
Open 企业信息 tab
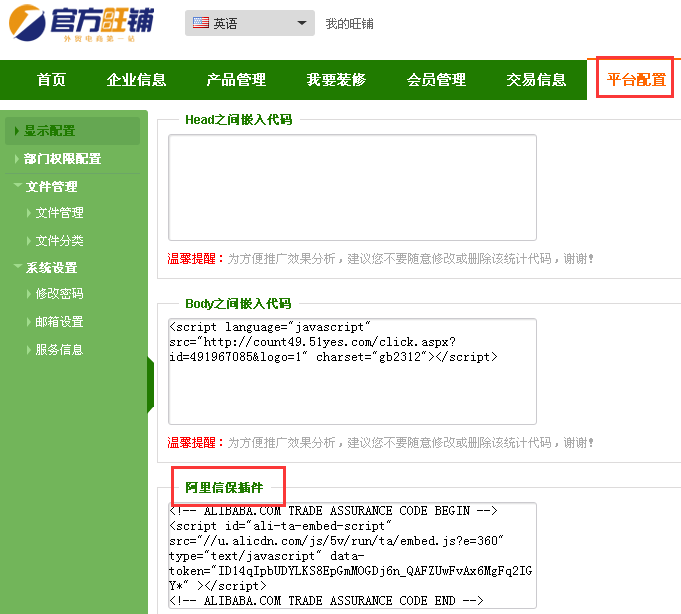[136, 79]
